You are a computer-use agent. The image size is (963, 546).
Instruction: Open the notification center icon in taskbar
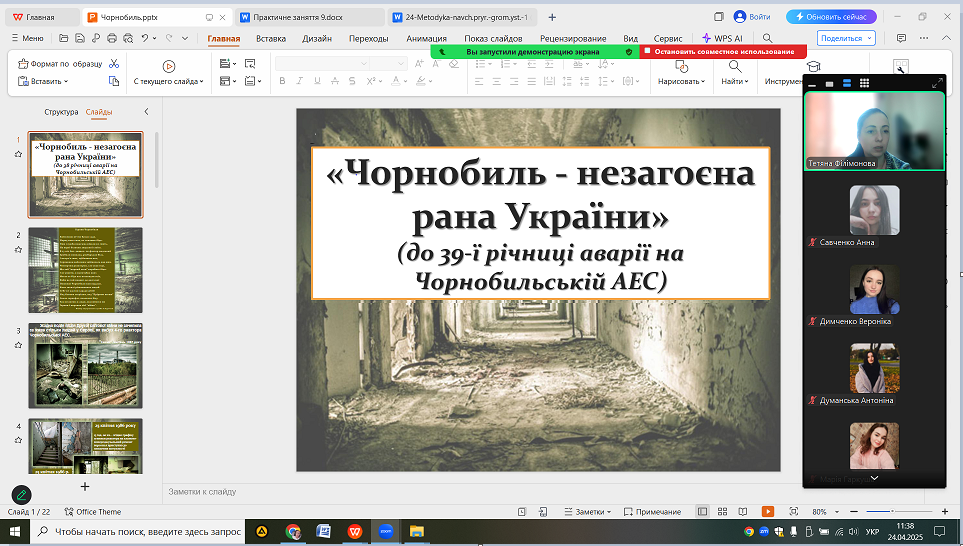[939, 531]
